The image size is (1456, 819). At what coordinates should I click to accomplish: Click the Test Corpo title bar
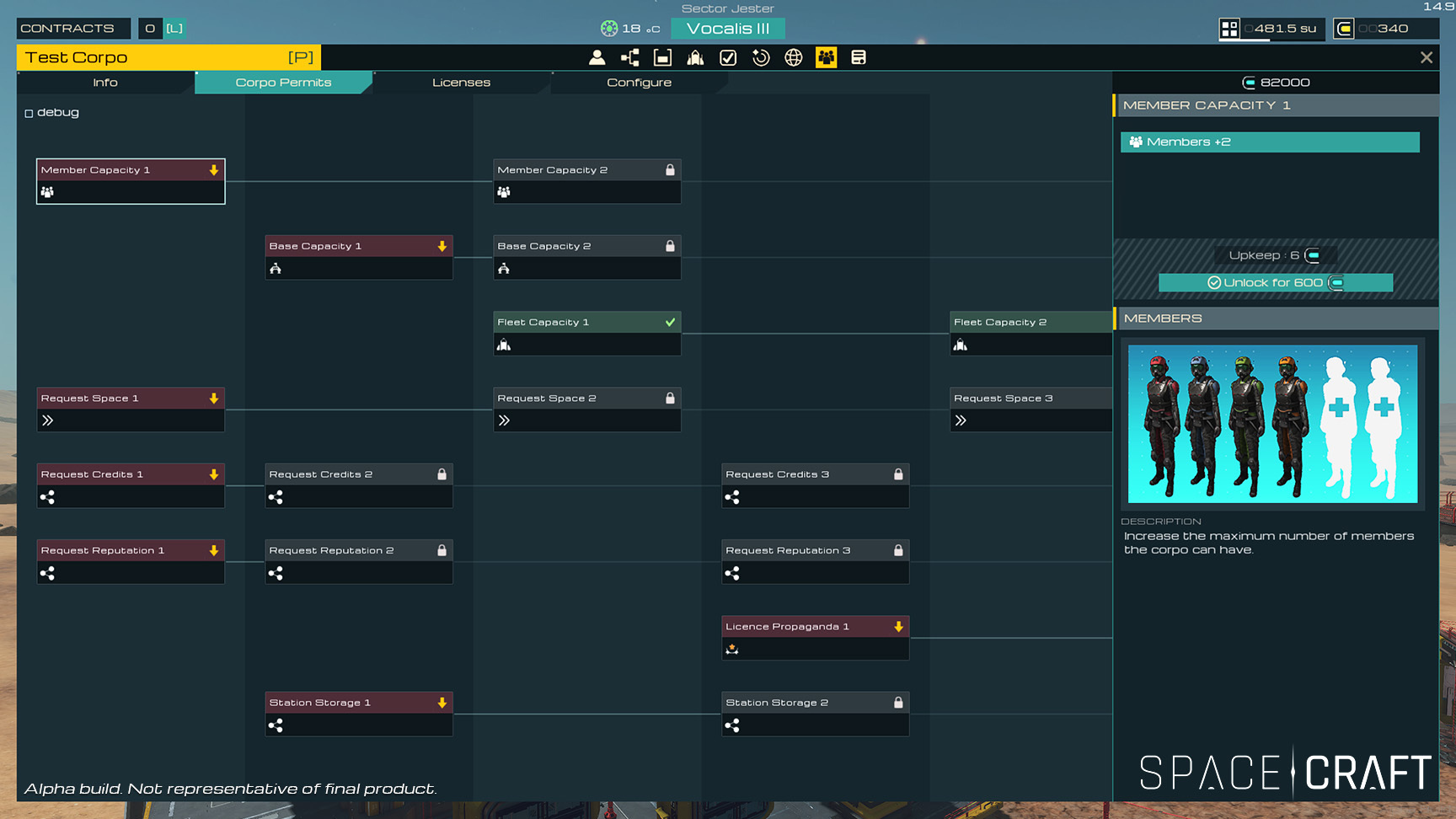[169, 57]
